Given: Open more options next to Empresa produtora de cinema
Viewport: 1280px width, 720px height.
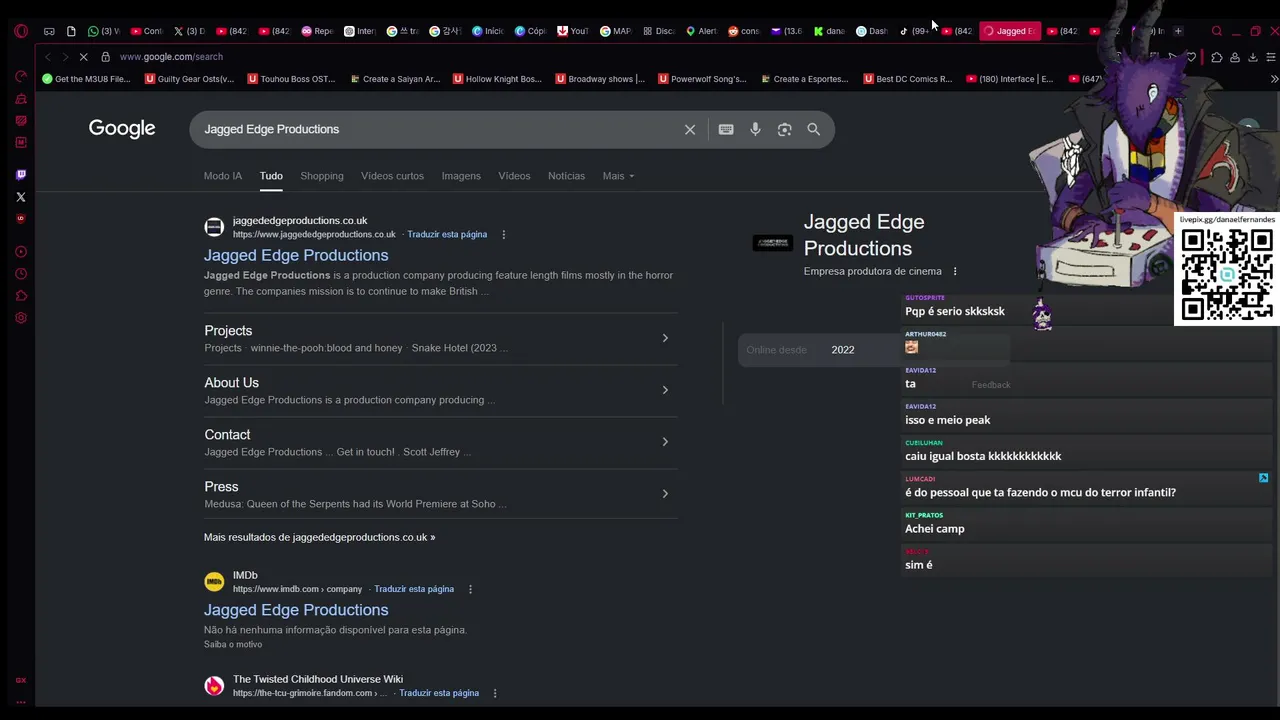Looking at the screenshot, I should [955, 271].
